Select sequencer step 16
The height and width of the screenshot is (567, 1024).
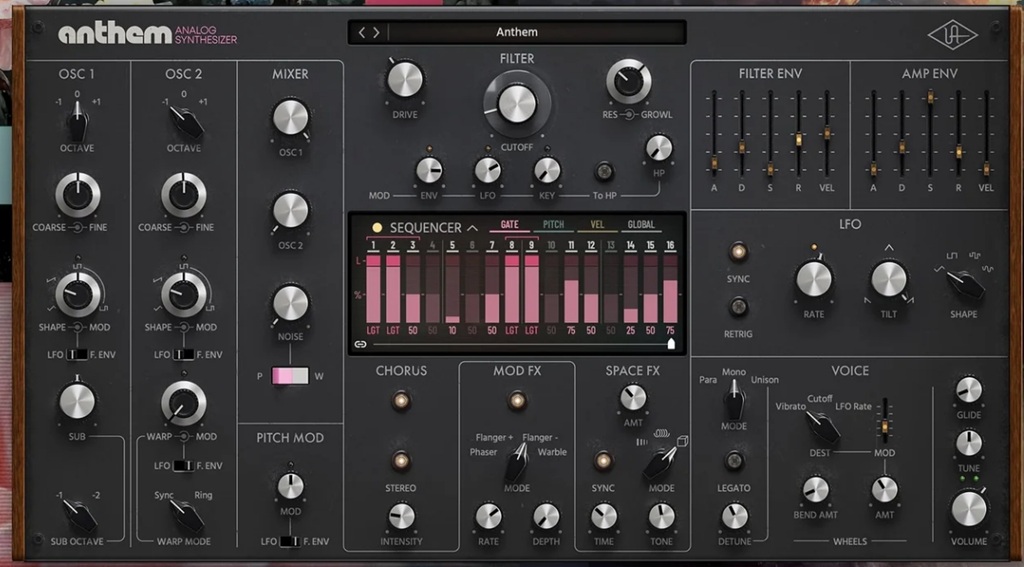670,246
